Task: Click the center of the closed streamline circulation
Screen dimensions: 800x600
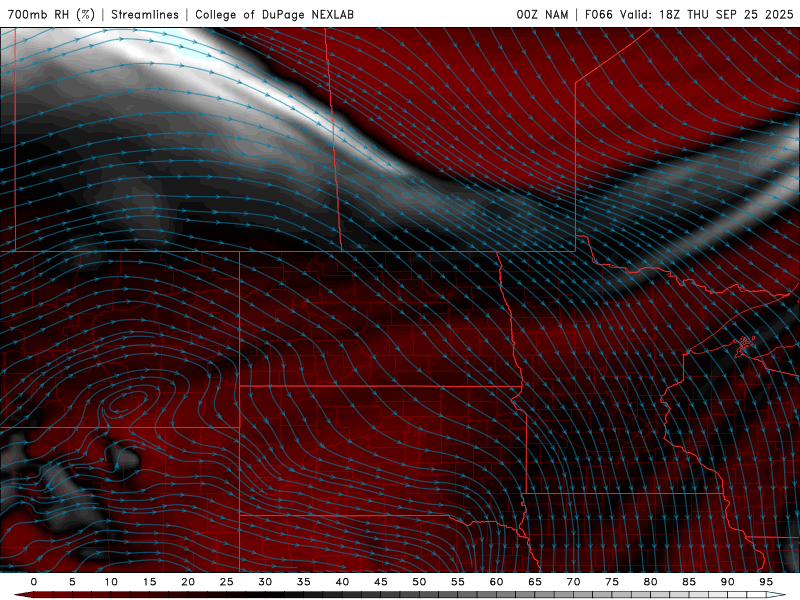Action: coord(124,403)
